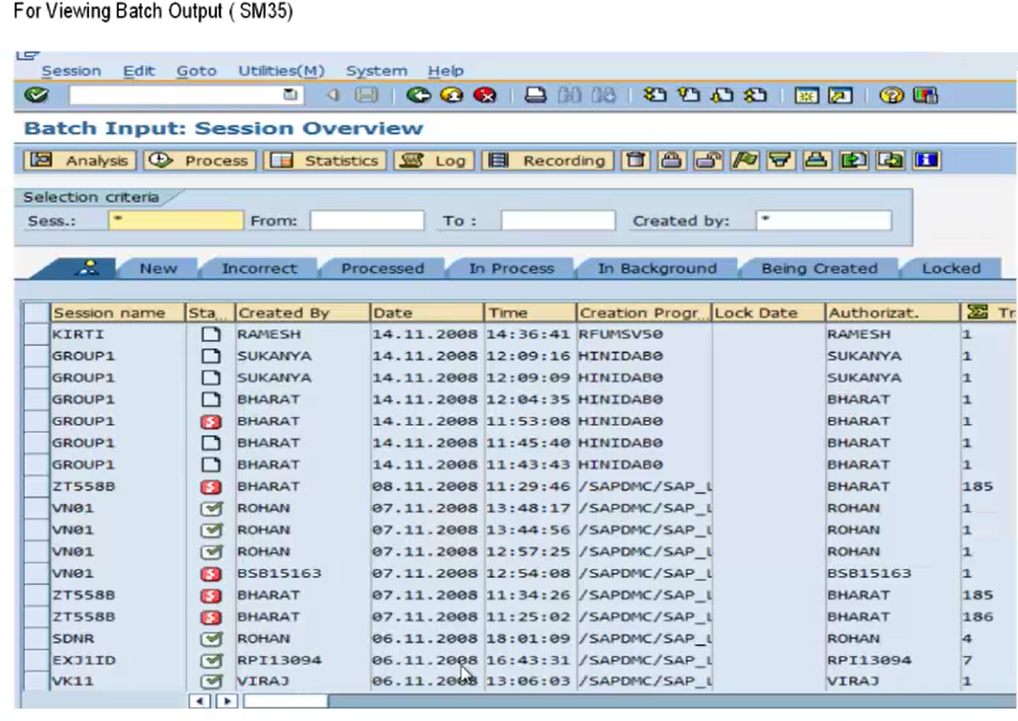Focus the From date field
Image resolution: width=1018 pixels, height=721 pixels.
pyautogui.click(x=367, y=221)
